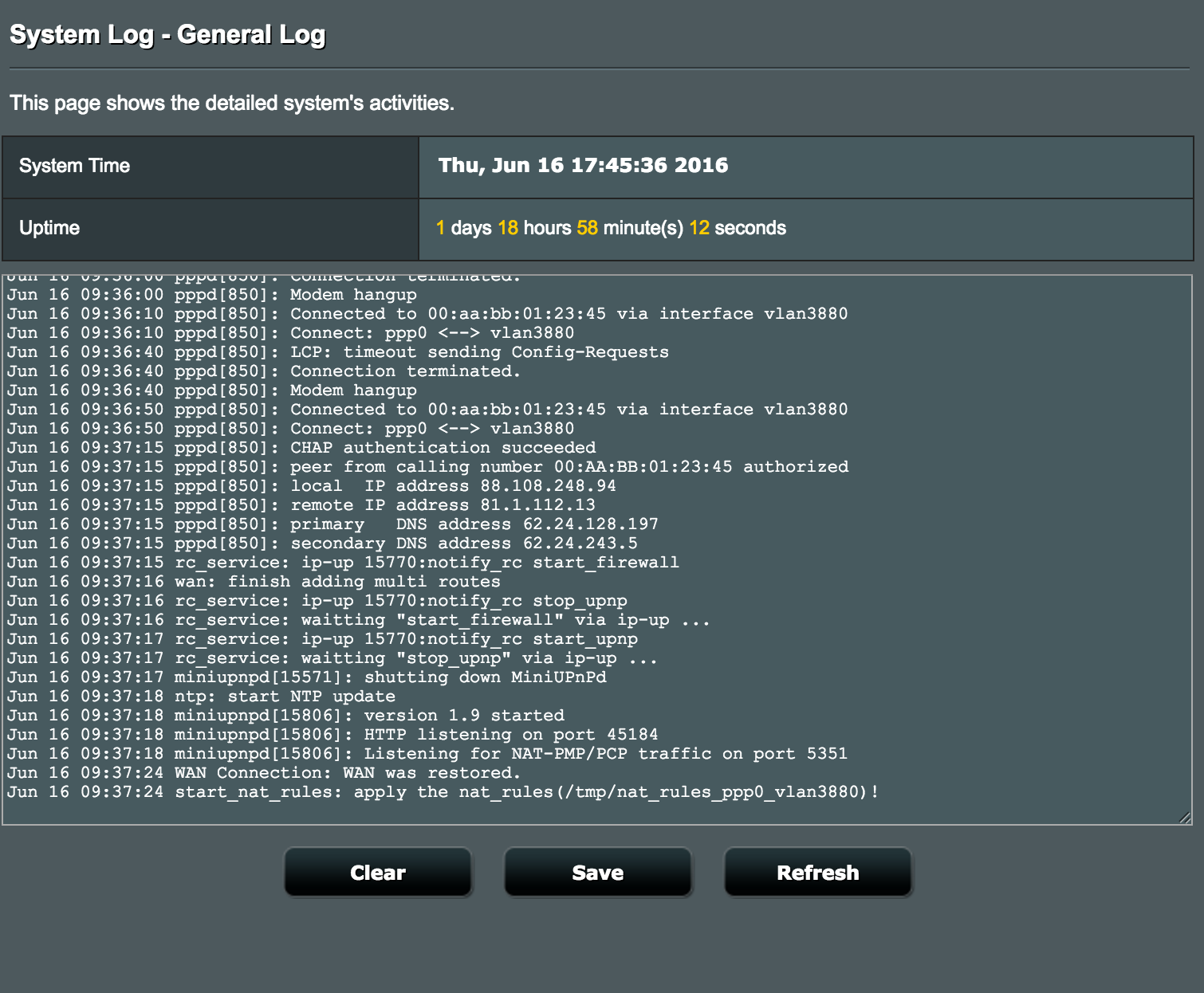This screenshot has height=993, width=1204.
Task: Click the page description text
Action: click(x=232, y=104)
